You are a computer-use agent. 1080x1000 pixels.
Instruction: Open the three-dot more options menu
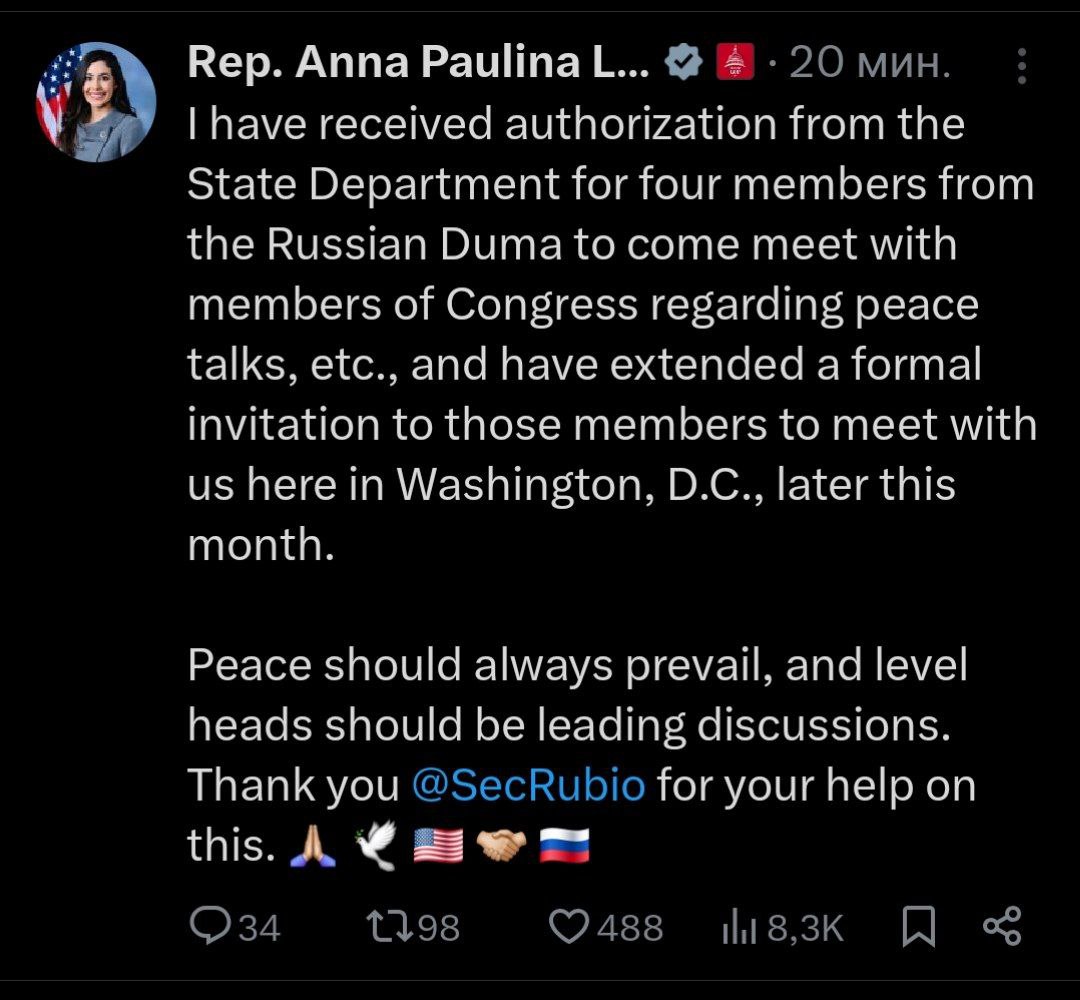[x=1020, y=66]
